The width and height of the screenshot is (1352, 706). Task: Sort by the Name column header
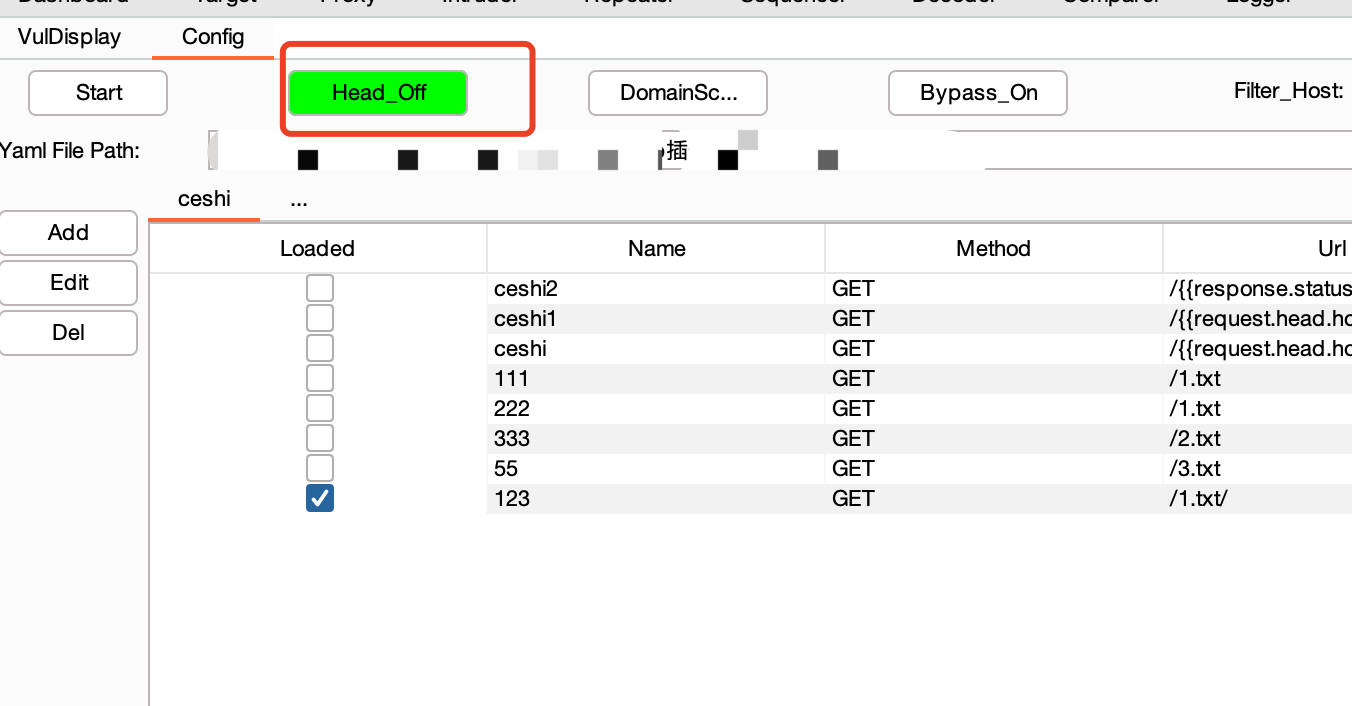tap(656, 249)
